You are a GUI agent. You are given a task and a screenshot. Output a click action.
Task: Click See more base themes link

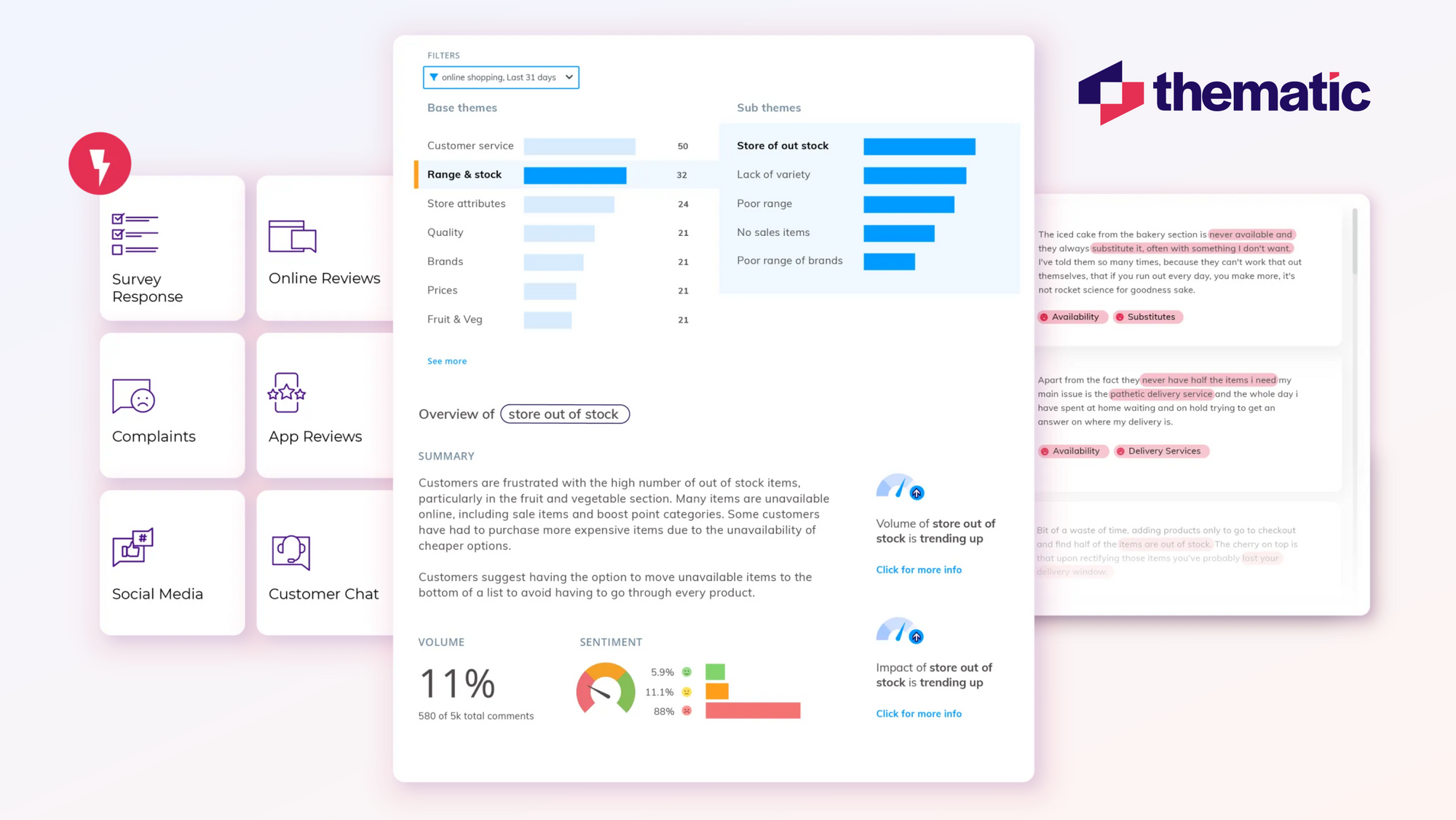click(447, 360)
